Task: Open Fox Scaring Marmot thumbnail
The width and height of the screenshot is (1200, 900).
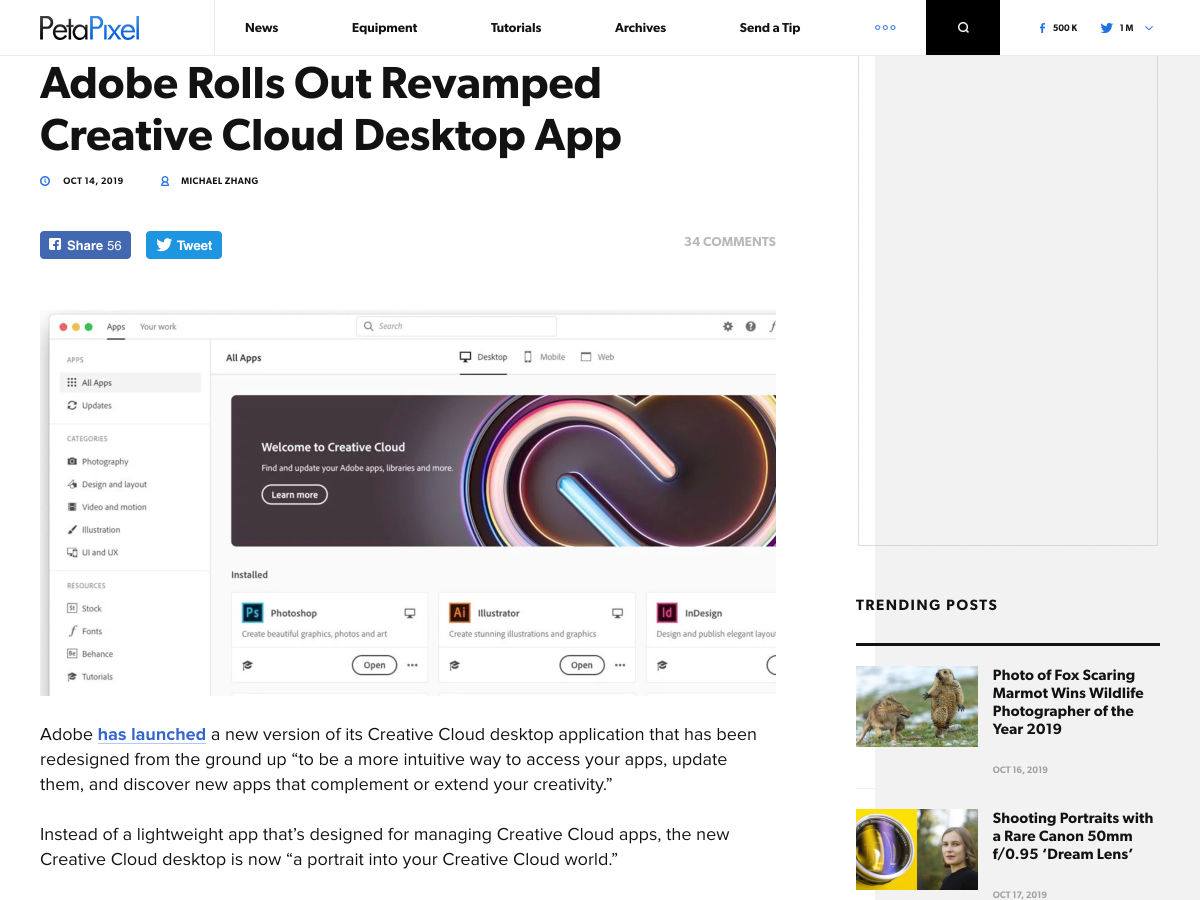Action: pyautogui.click(x=917, y=706)
